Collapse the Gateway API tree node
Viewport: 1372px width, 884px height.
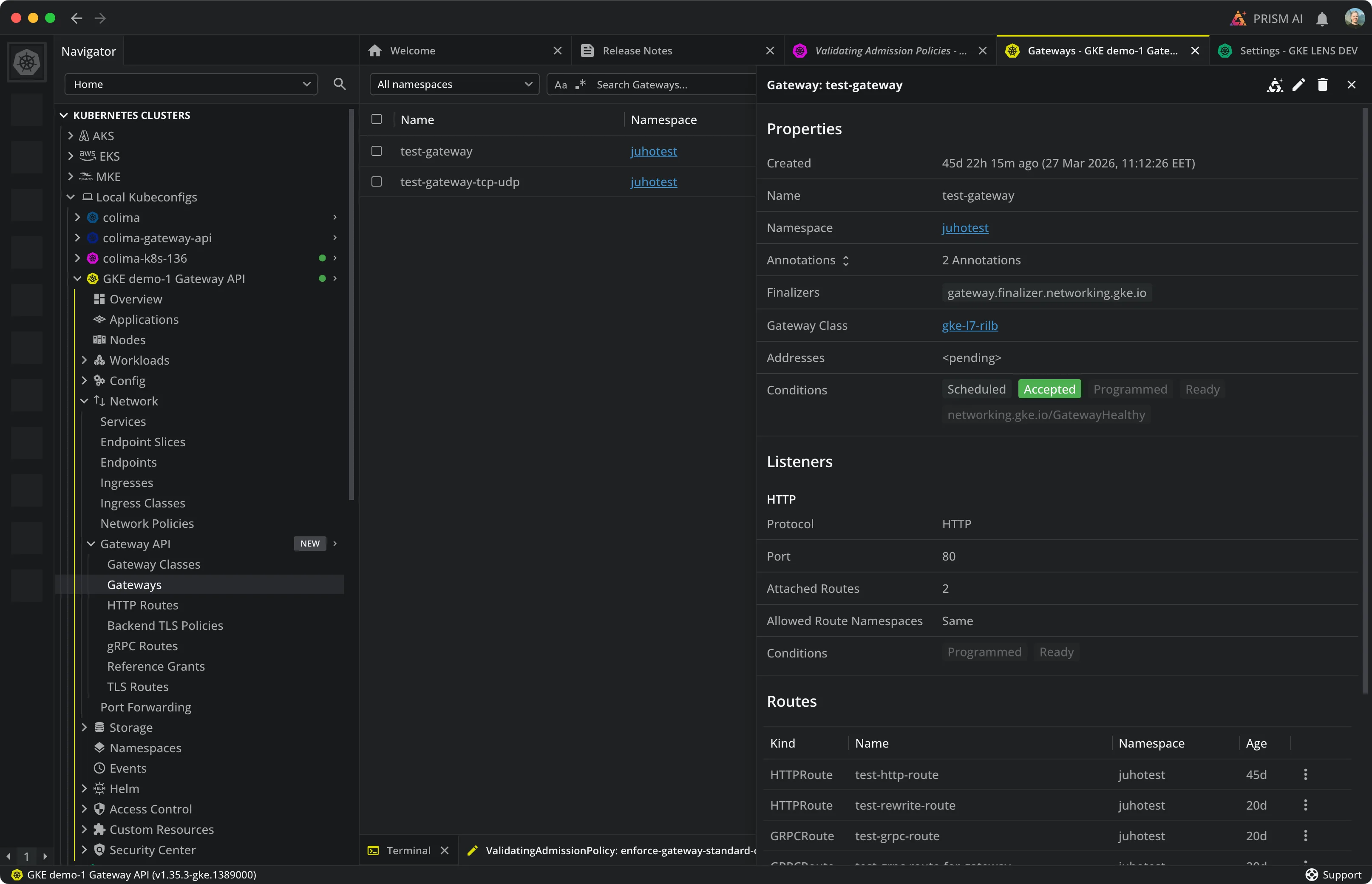(91, 544)
